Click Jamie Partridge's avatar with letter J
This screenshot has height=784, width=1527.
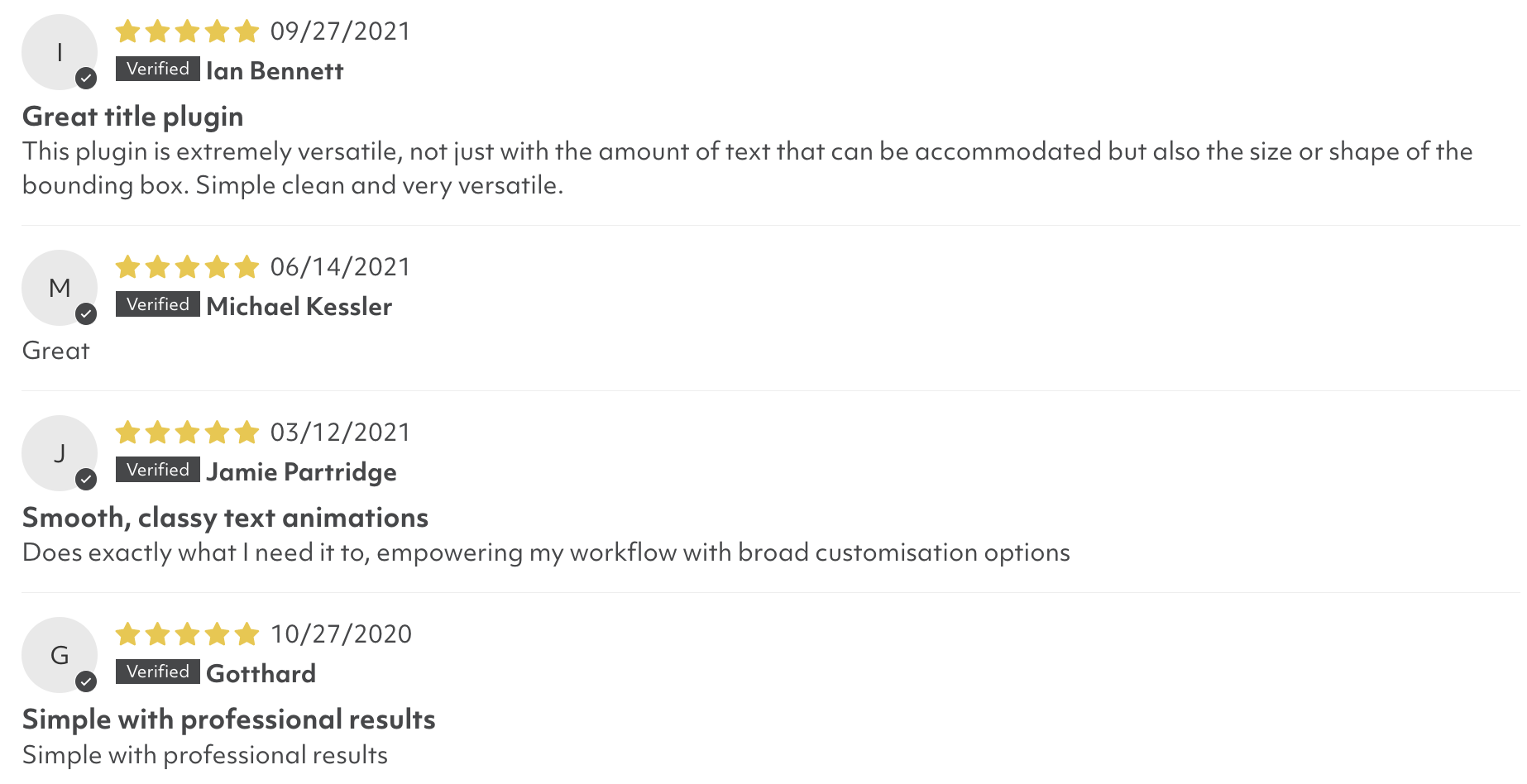point(60,453)
